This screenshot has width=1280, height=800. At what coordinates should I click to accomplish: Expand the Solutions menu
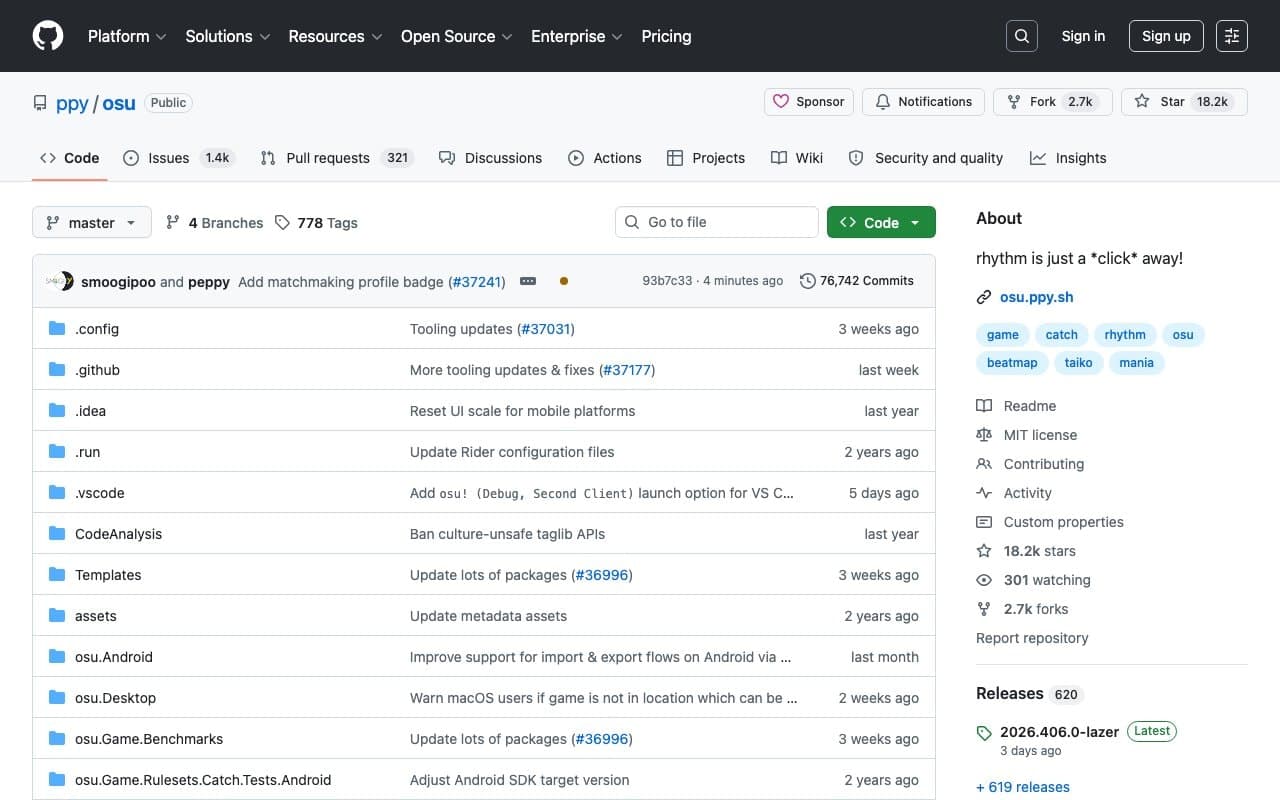pos(228,36)
